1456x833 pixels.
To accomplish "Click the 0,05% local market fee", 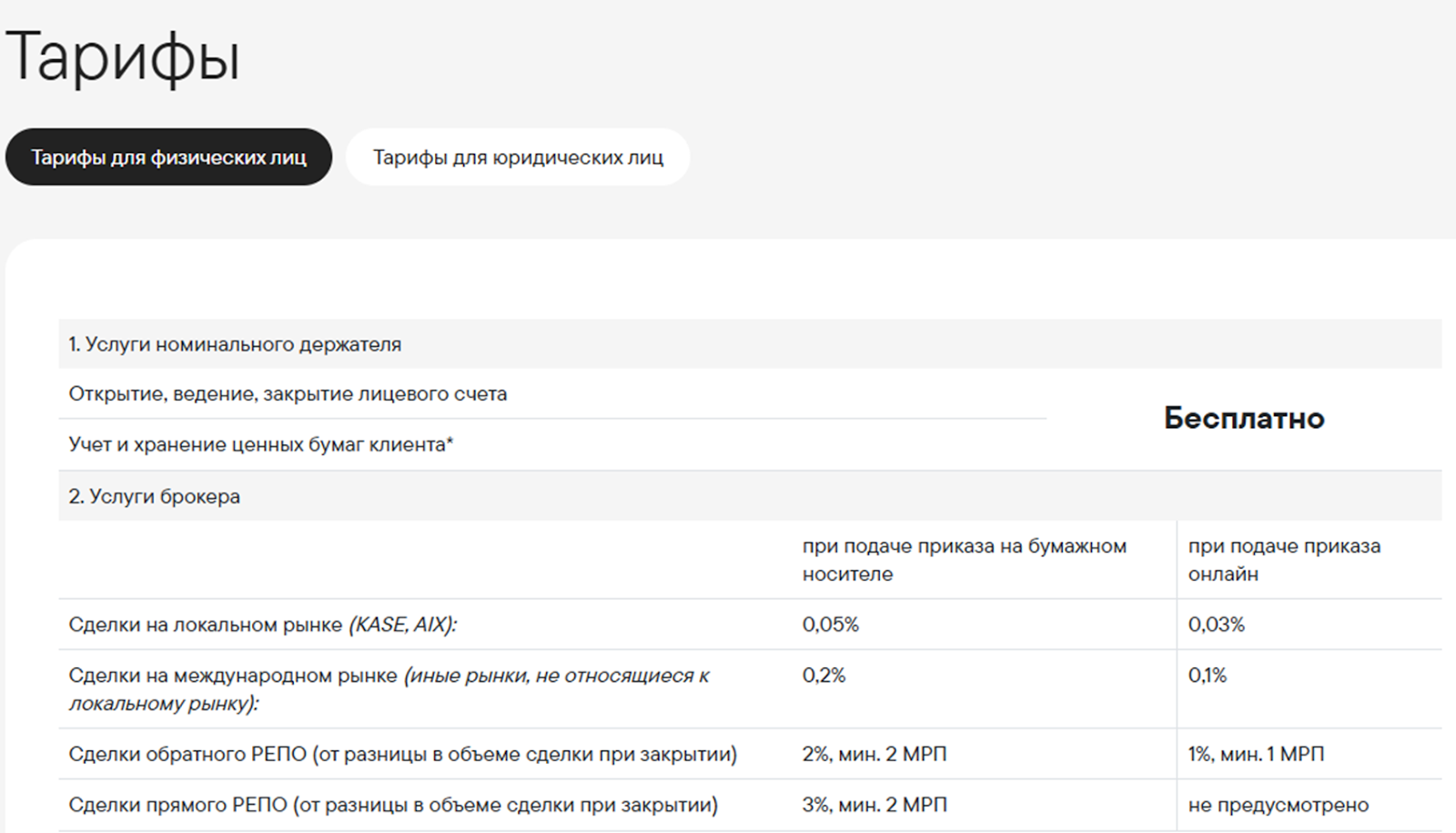I will click(830, 625).
